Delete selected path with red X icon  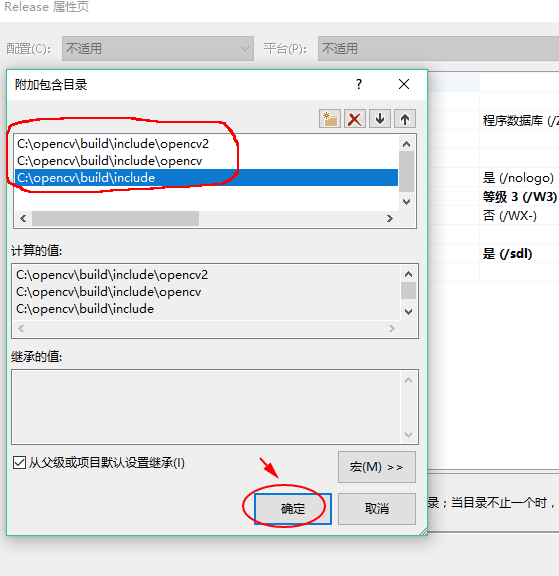(355, 119)
